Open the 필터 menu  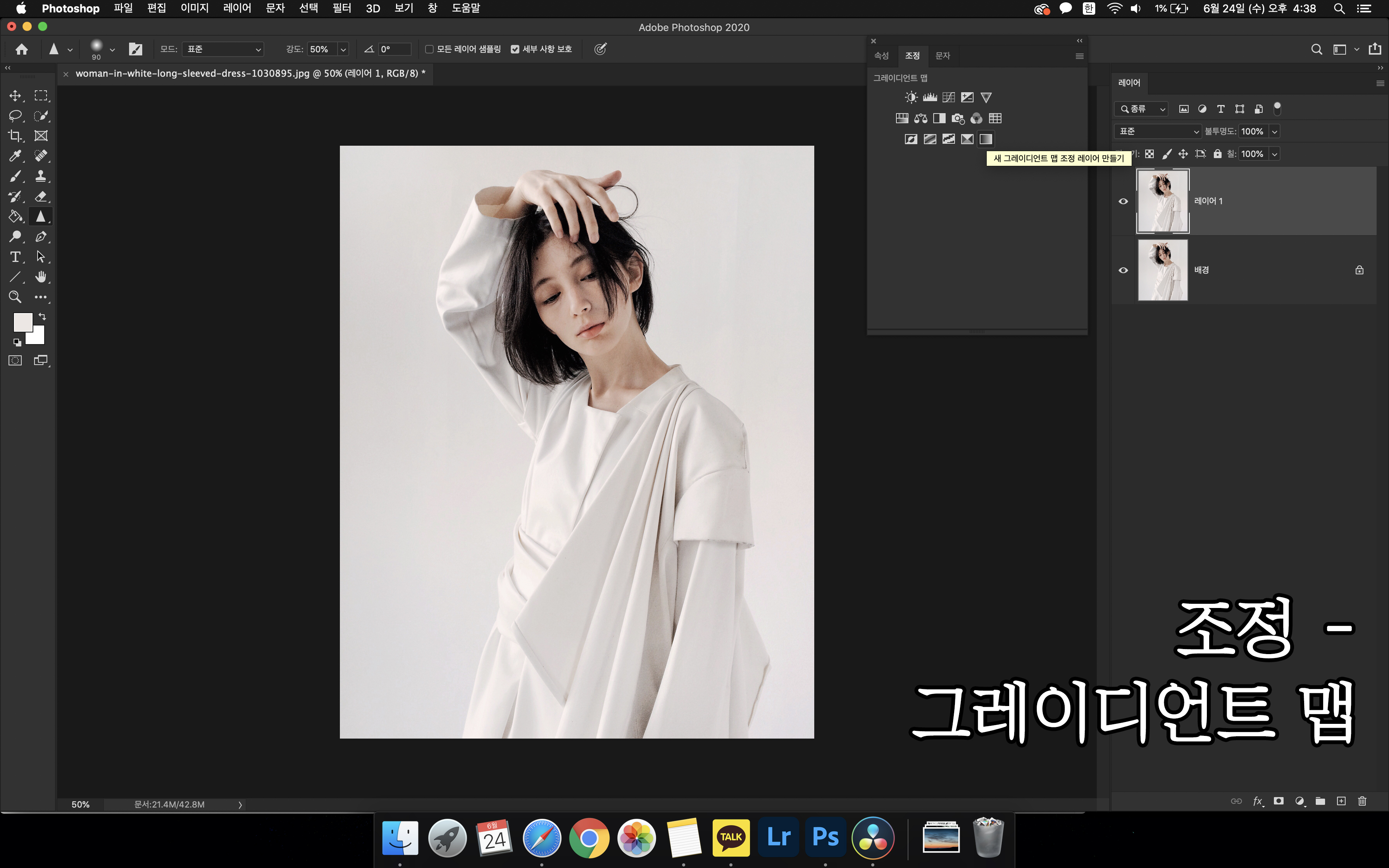341,9
